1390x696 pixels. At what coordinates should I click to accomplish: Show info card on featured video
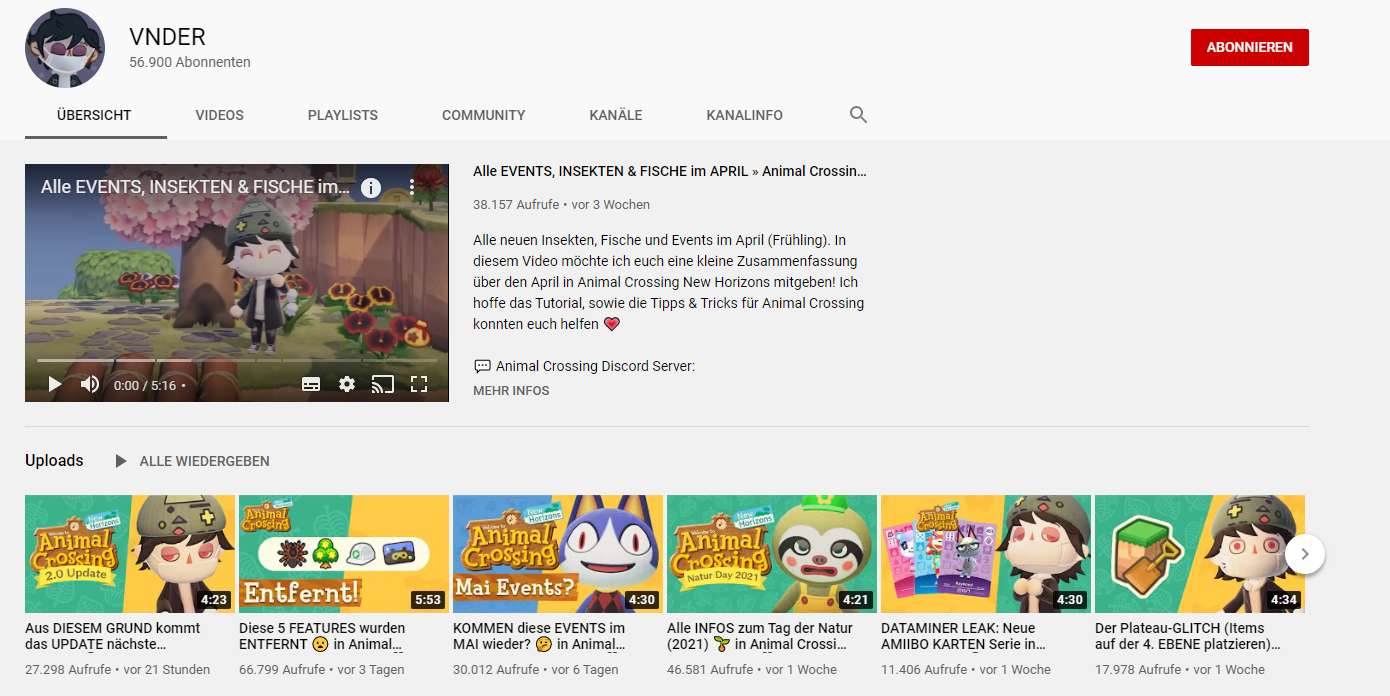[371, 187]
